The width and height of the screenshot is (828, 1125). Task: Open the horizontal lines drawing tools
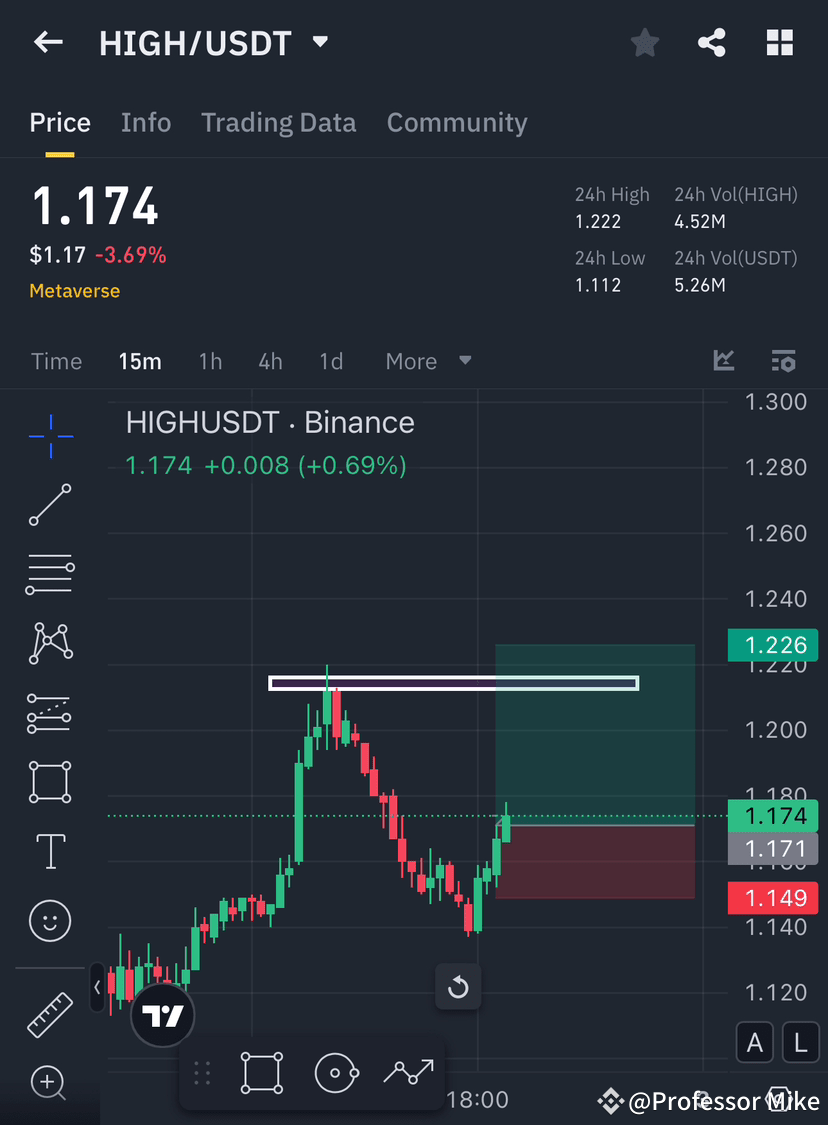(50, 574)
